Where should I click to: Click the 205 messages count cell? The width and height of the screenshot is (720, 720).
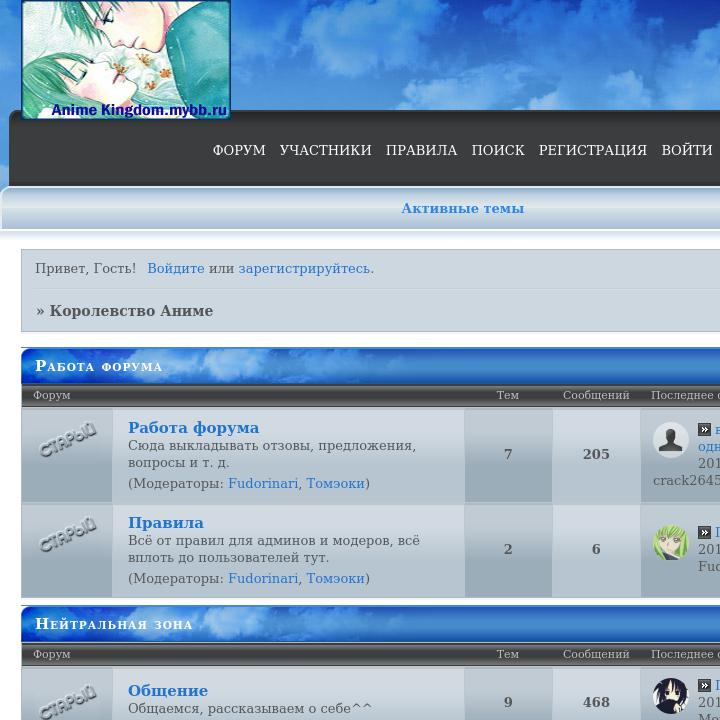point(596,454)
